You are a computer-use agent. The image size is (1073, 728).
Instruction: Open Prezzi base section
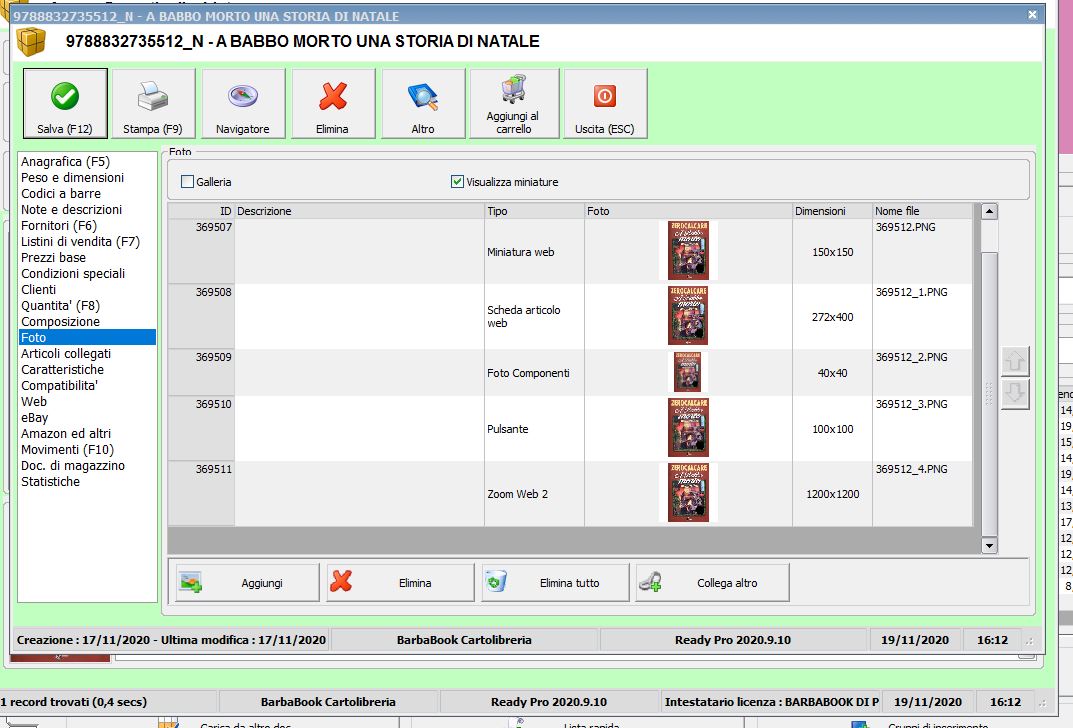pos(53,257)
